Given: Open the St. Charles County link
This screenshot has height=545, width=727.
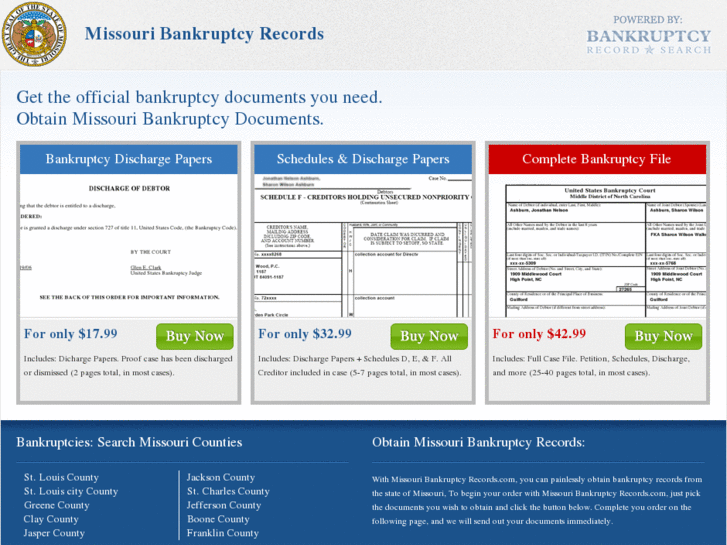Looking at the screenshot, I should point(228,491).
